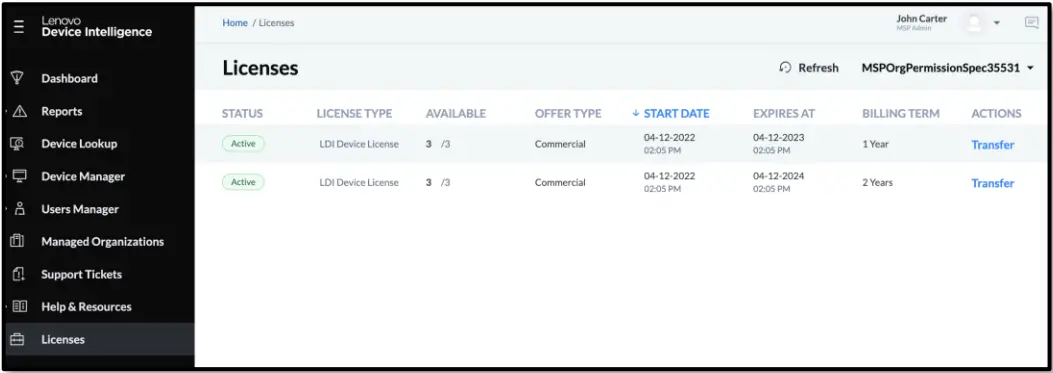Click the Help & Resources book icon
This screenshot has height=373, width=1053.
point(19,306)
